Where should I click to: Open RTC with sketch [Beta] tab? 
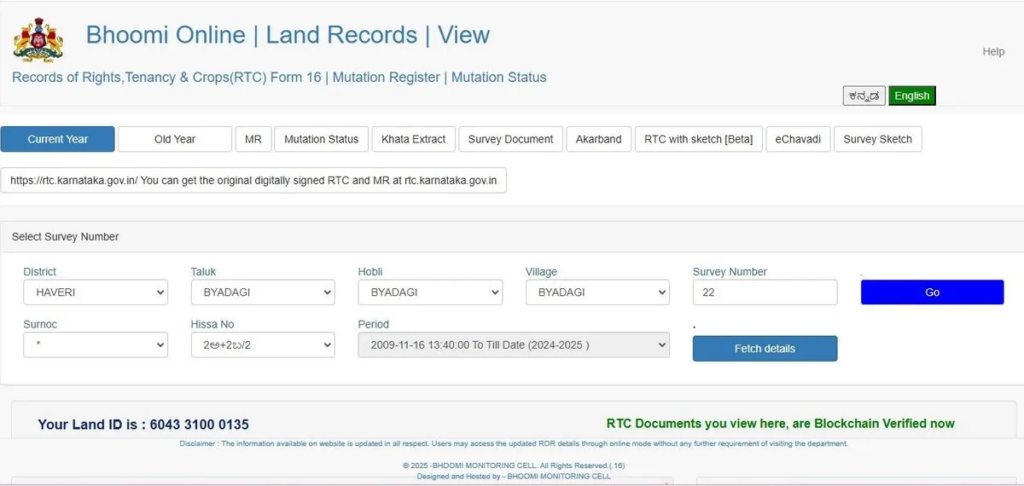click(698, 139)
